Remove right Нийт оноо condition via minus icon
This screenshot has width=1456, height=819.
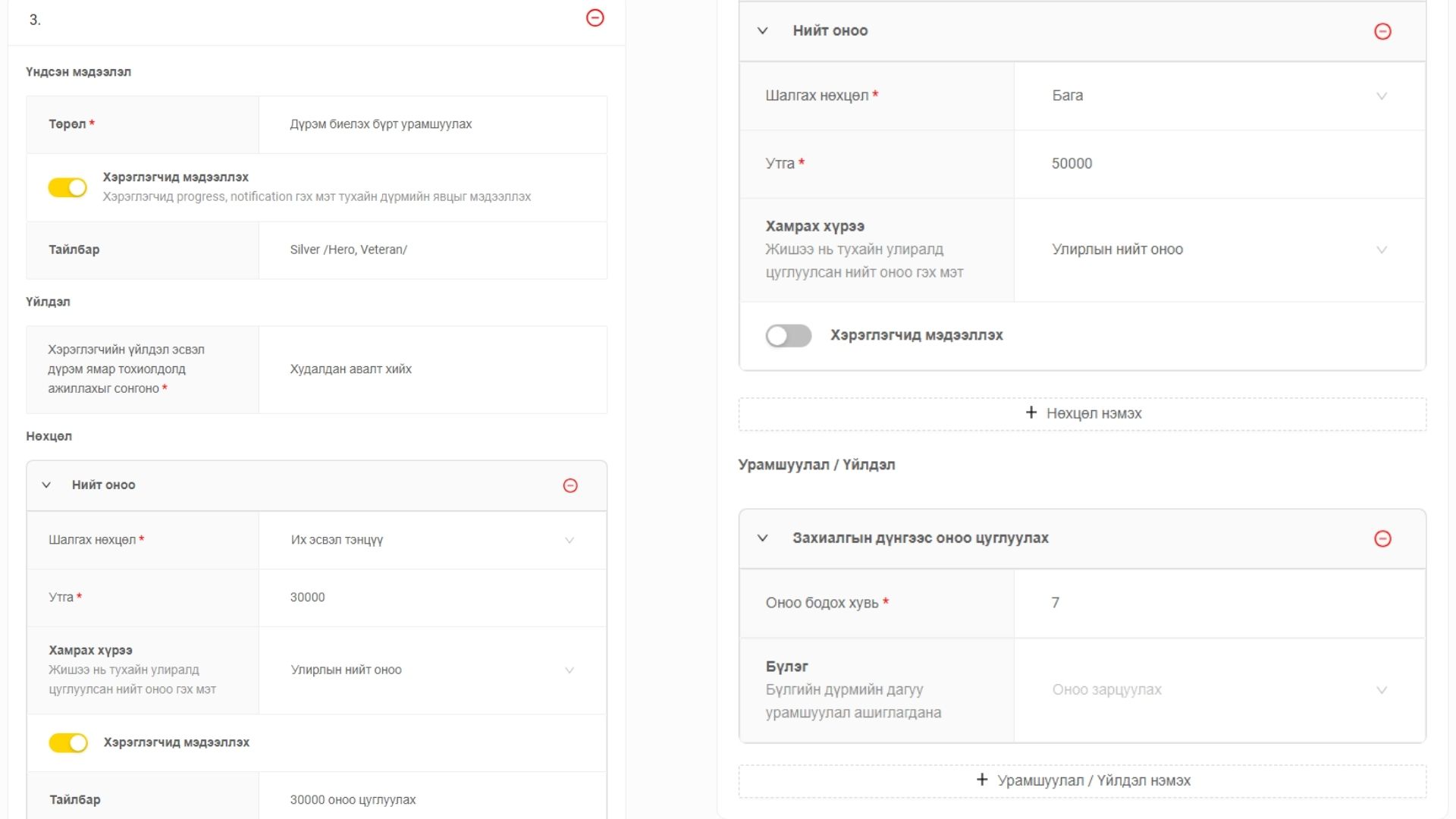pos(1382,31)
